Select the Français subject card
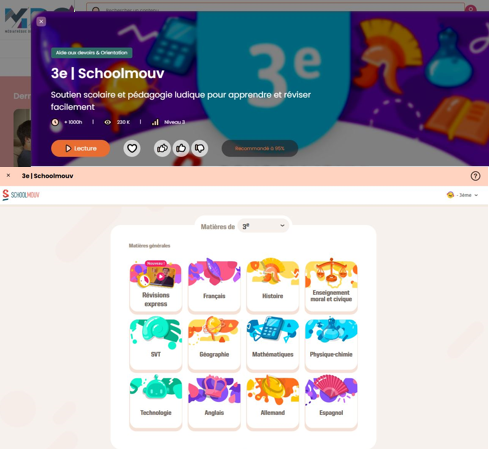The width and height of the screenshot is (490, 449). coord(214,286)
